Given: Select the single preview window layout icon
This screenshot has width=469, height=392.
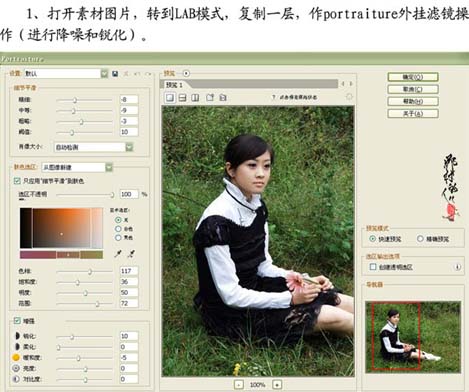Looking at the screenshot, I should click(170, 98).
